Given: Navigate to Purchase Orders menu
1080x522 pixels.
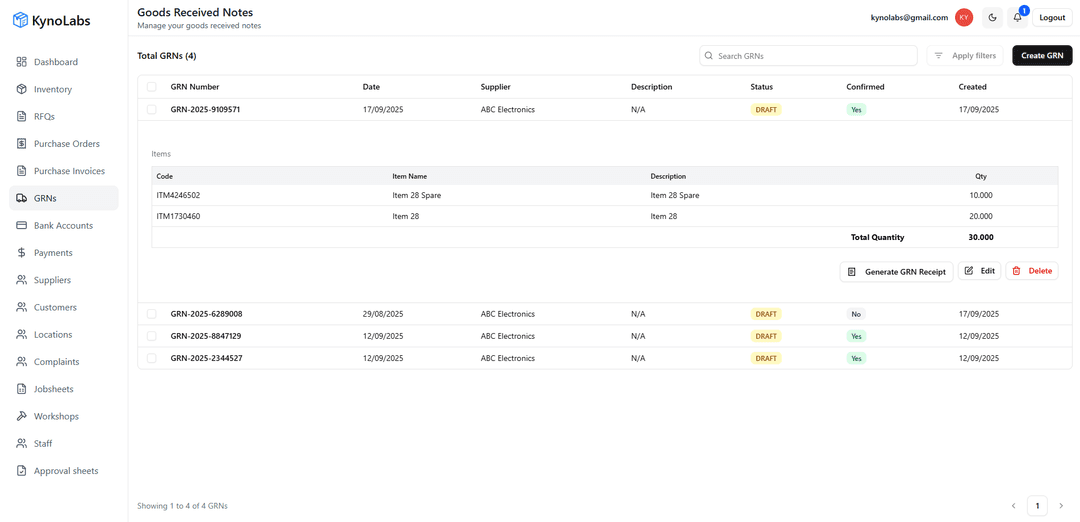Looking at the screenshot, I should coord(66,144).
